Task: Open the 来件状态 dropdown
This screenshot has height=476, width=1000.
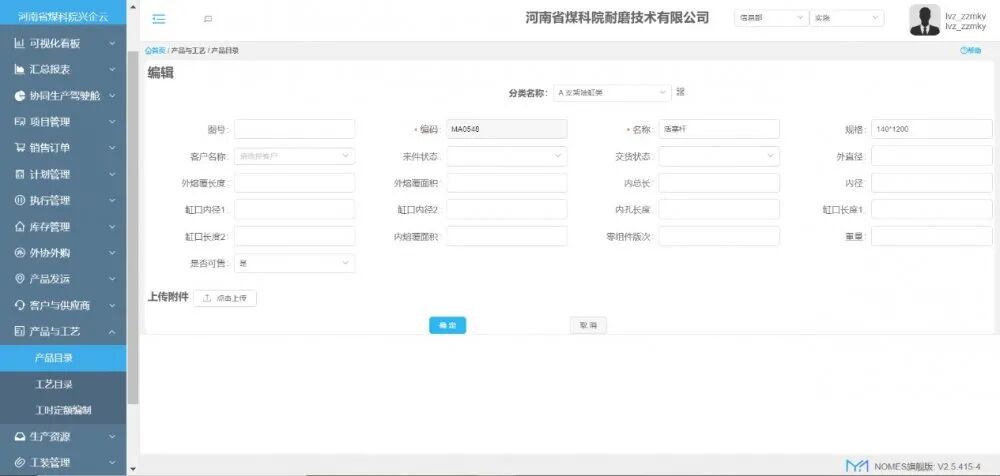Action: pyautogui.click(x=506, y=156)
